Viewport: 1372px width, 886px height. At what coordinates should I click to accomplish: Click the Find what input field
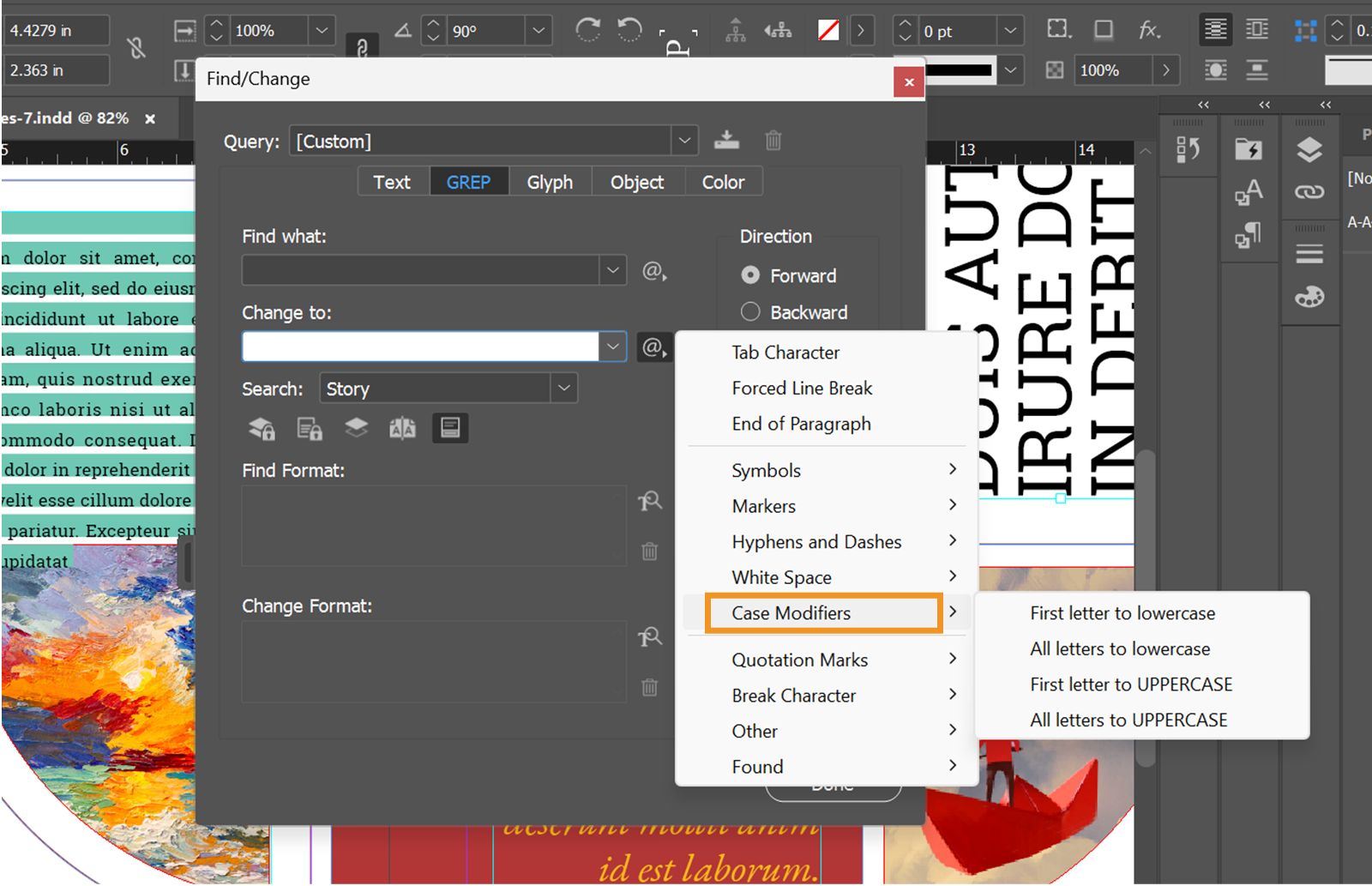pos(421,269)
